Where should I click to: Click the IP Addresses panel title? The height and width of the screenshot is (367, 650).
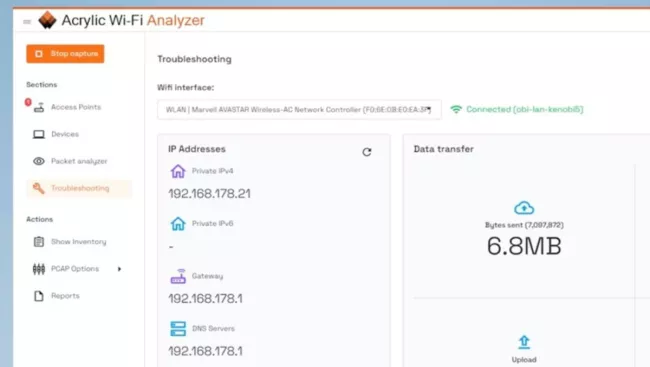(x=197, y=149)
